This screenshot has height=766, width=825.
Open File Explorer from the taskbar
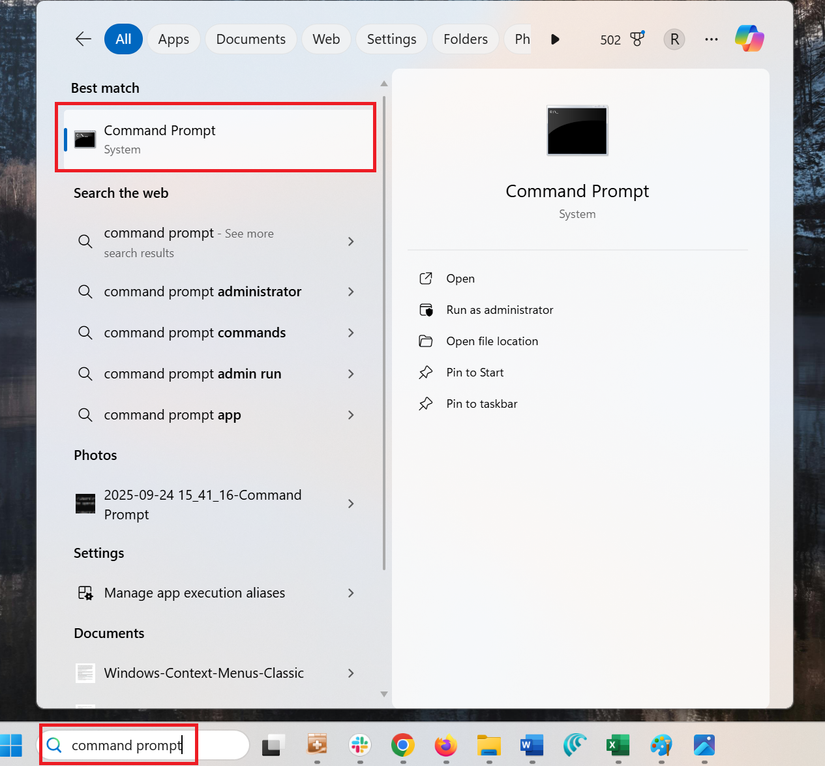point(489,745)
